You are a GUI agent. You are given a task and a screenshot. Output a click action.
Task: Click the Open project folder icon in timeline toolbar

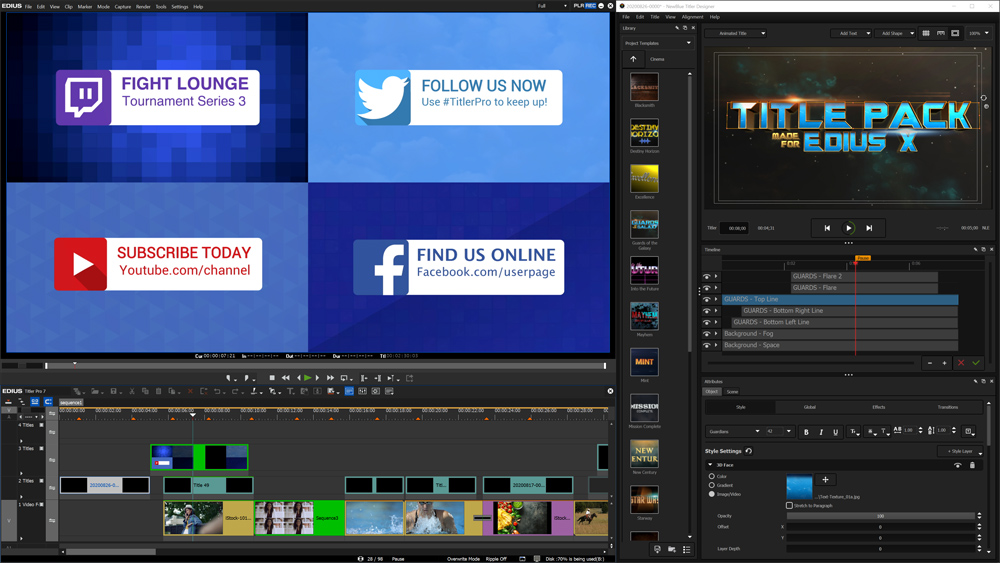(95, 391)
